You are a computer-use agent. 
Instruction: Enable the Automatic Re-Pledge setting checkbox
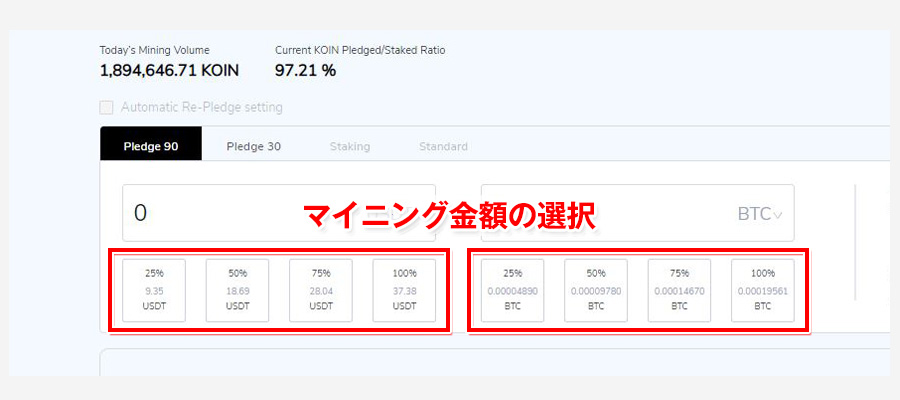tap(107, 107)
